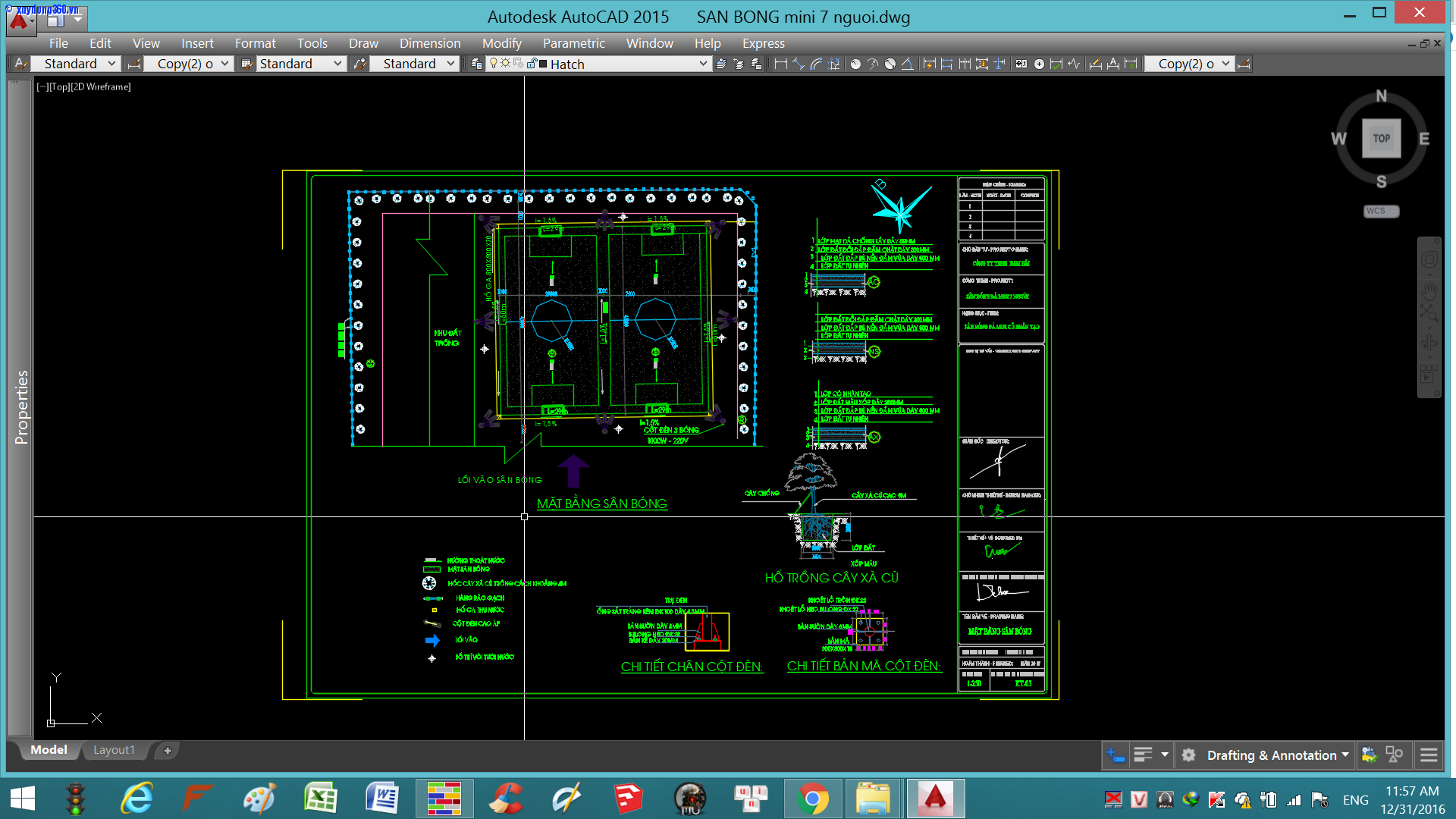1456x819 pixels.
Task: Select the Diameter dimension tool
Action: (x=890, y=64)
